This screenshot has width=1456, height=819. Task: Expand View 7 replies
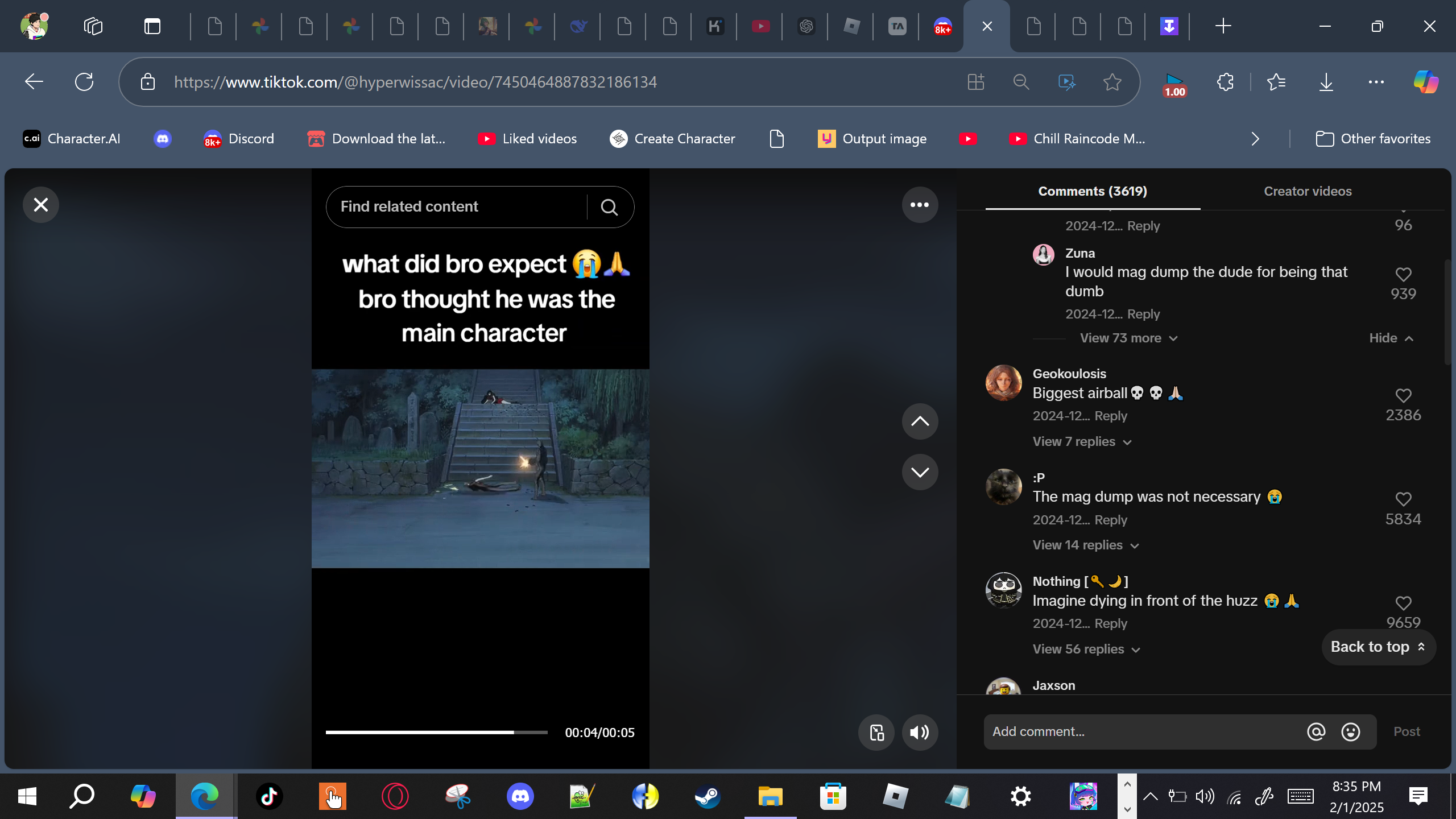[x=1081, y=442]
